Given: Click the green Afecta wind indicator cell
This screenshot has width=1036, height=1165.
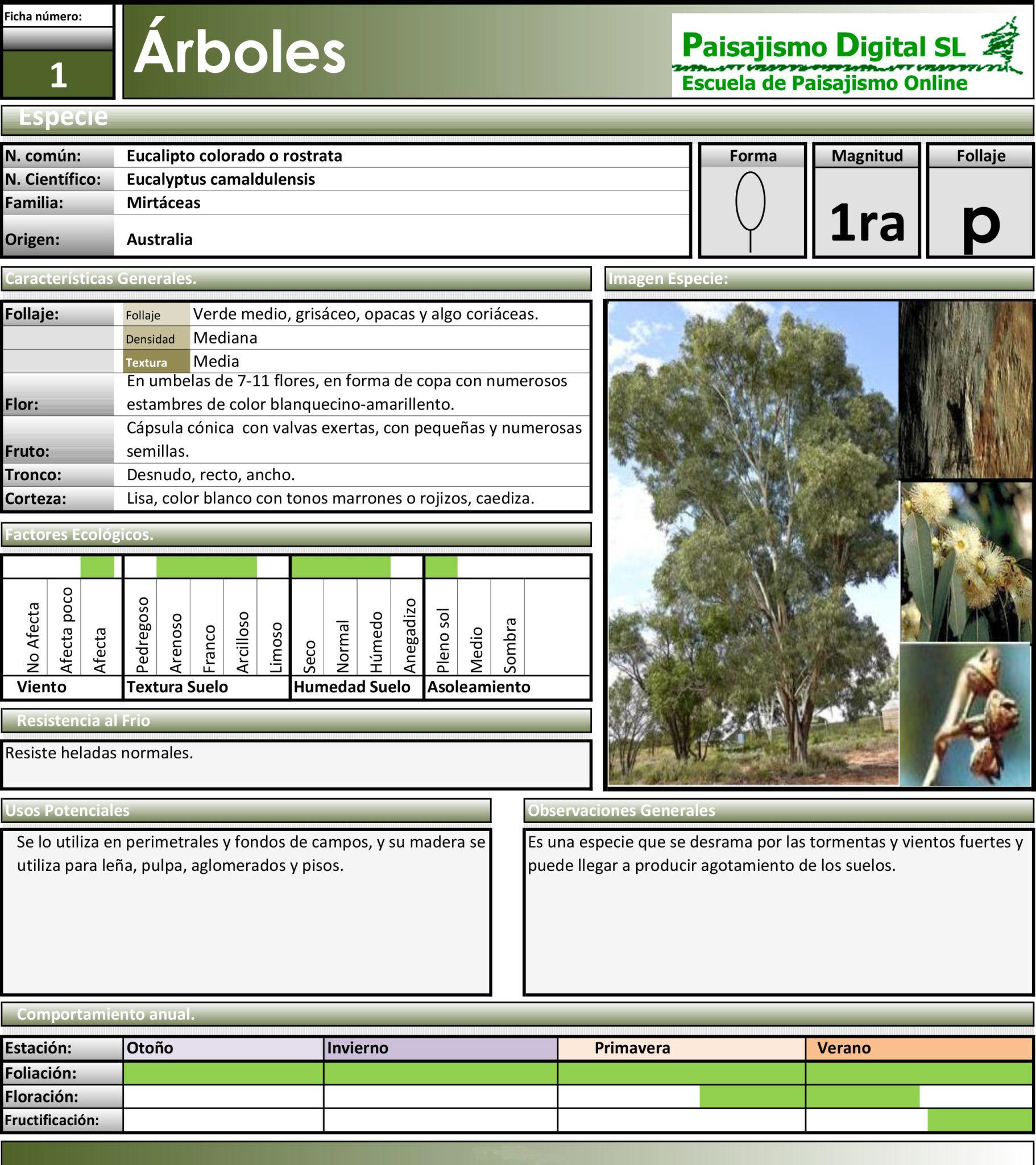Looking at the screenshot, I should click(x=97, y=567).
